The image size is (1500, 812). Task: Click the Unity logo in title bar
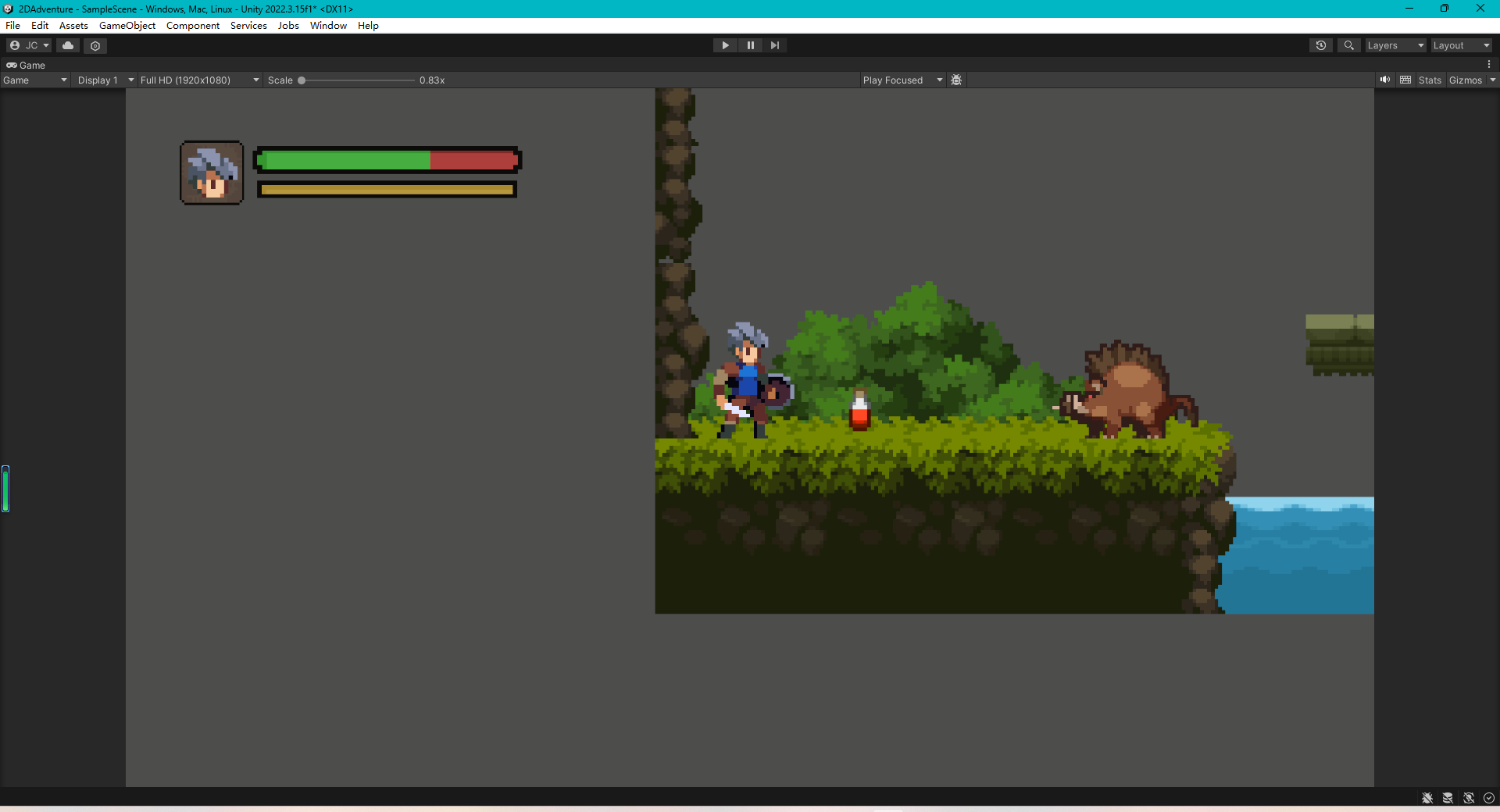[x=9, y=9]
